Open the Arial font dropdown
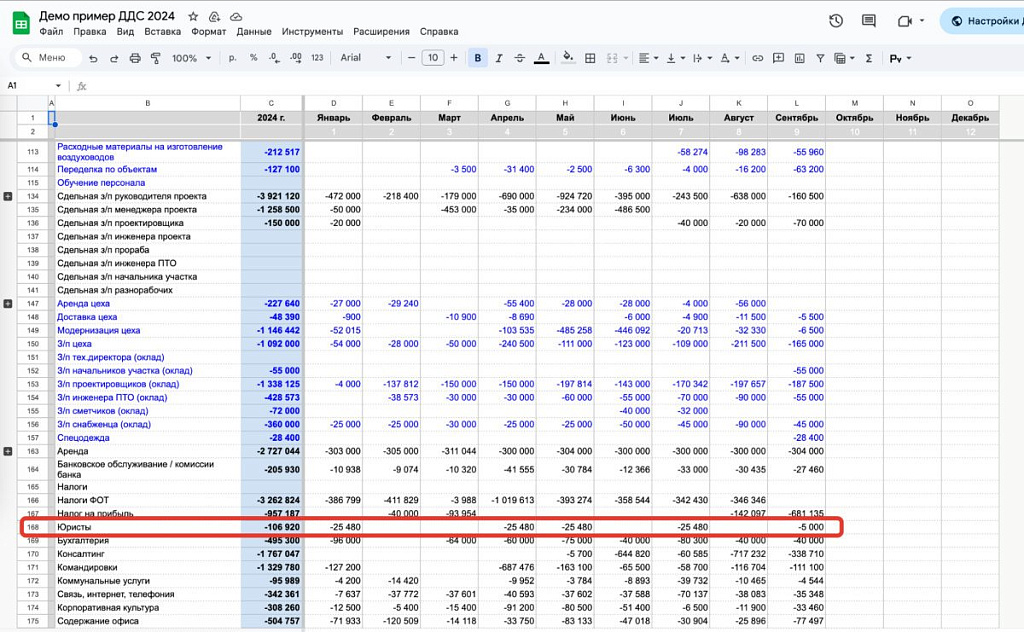The width and height of the screenshot is (1024, 632). tap(366, 58)
